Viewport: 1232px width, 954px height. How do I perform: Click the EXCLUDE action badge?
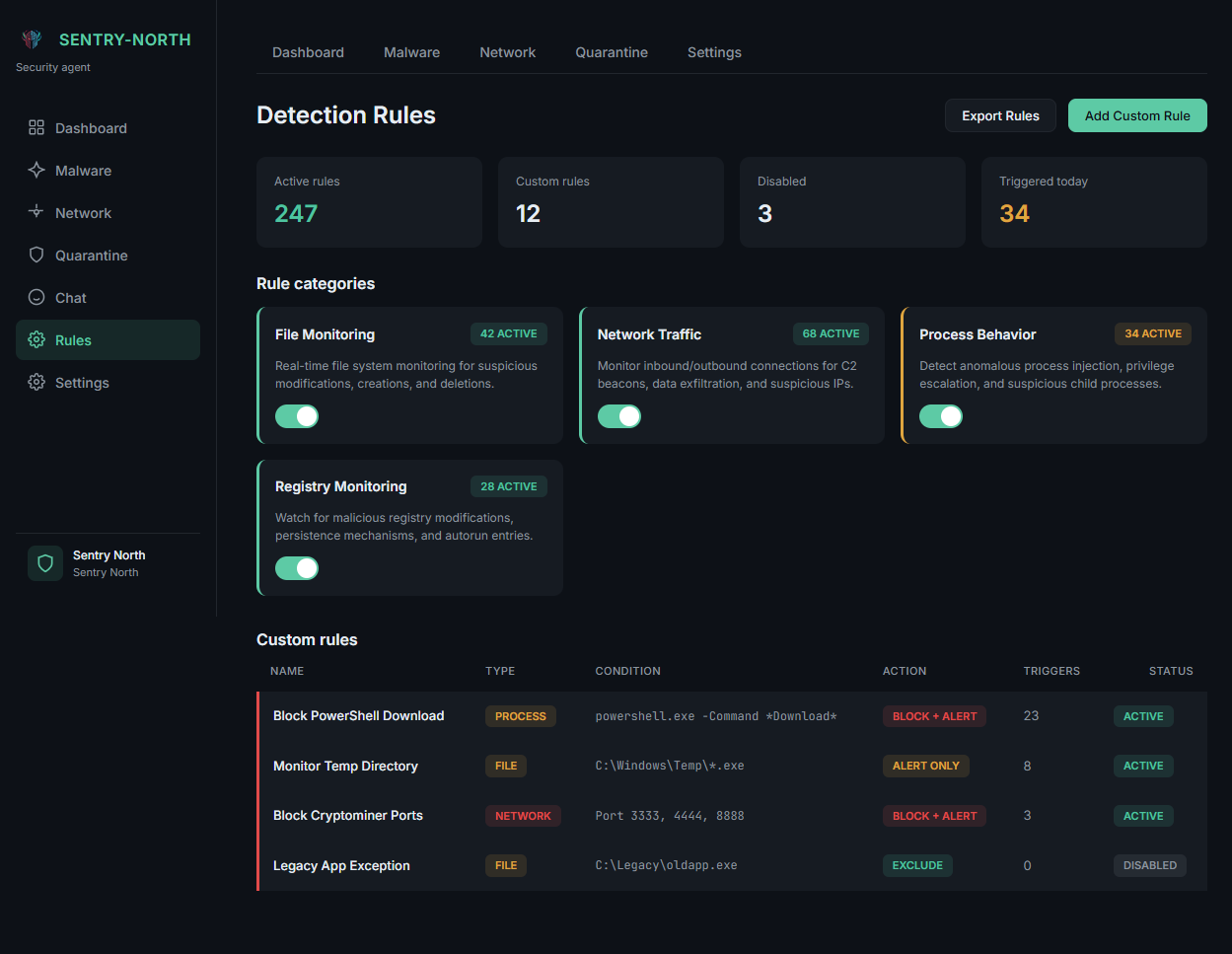pyautogui.click(x=917, y=865)
